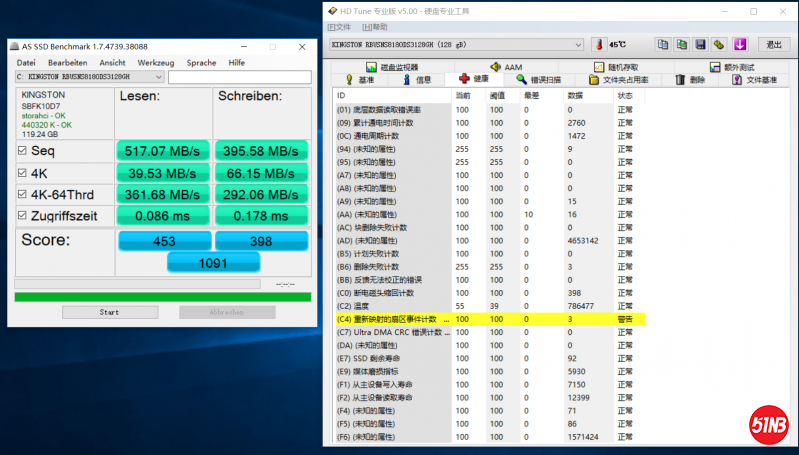Open the 删除 erase tab
This screenshot has width=799, height=455.
tap(690, 79)
